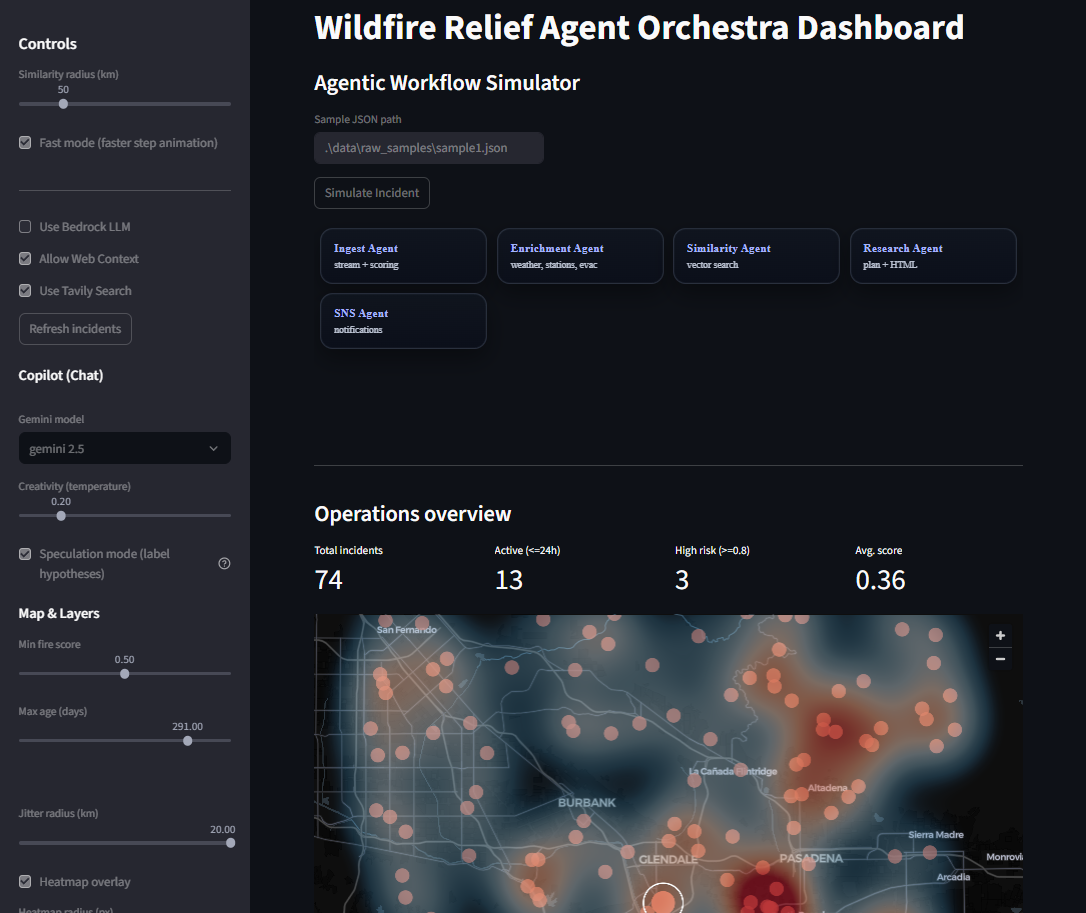The image size is (1086, 913).
Task: Toggle off Fast mode animation
Action: click(x=25, y=142)
